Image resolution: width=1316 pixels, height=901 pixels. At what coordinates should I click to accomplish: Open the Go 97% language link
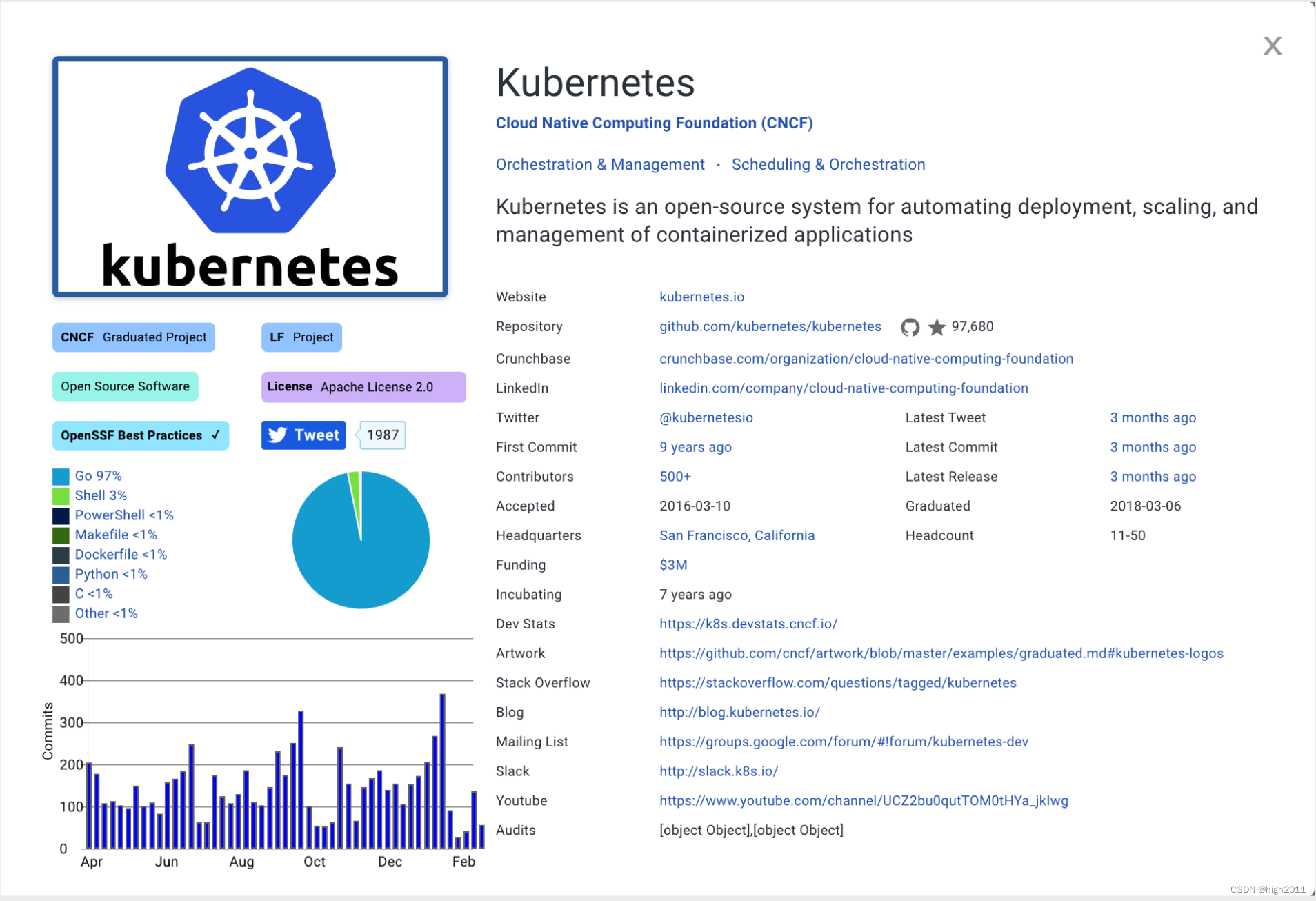pyautogui.click(x=98, y=476)
